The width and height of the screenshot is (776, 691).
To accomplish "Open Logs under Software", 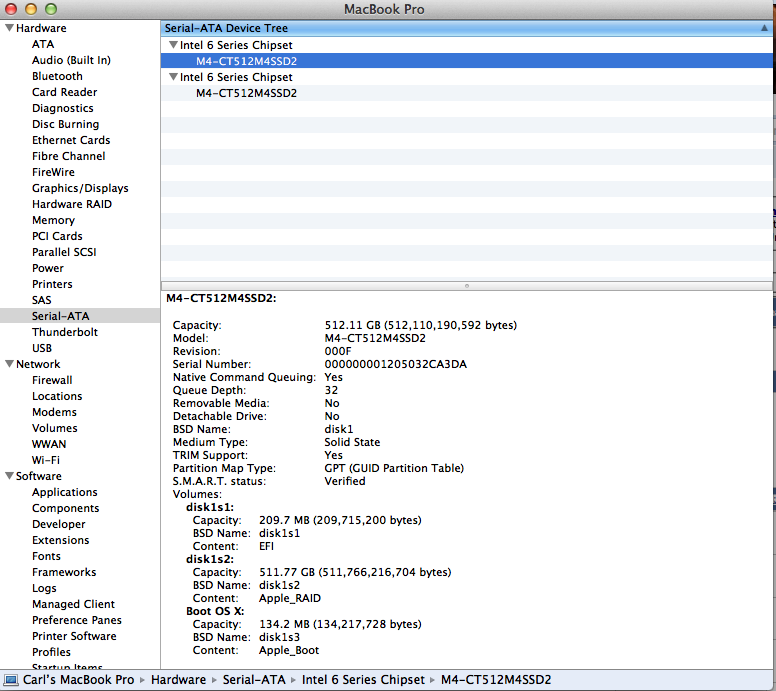I will click(44, 588).
